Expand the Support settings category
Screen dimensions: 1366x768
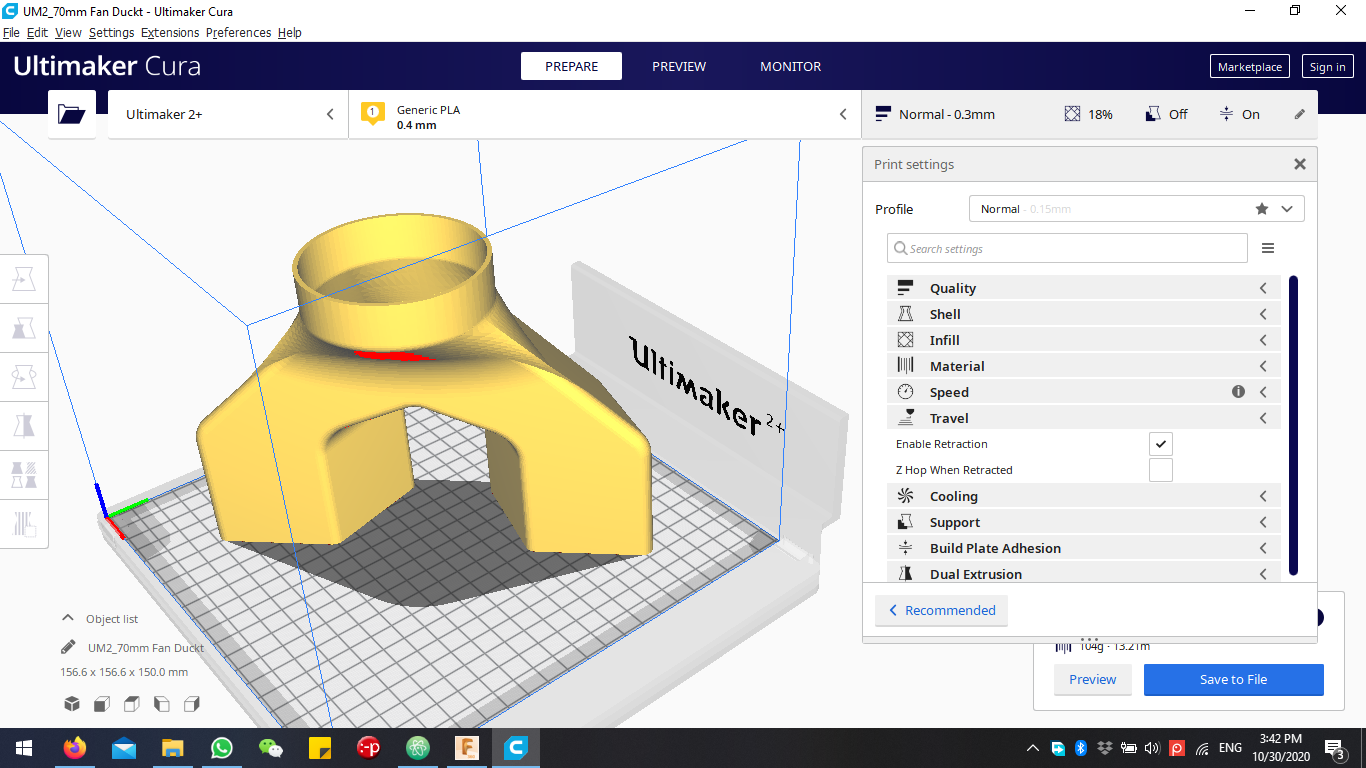pos(1084,522)
